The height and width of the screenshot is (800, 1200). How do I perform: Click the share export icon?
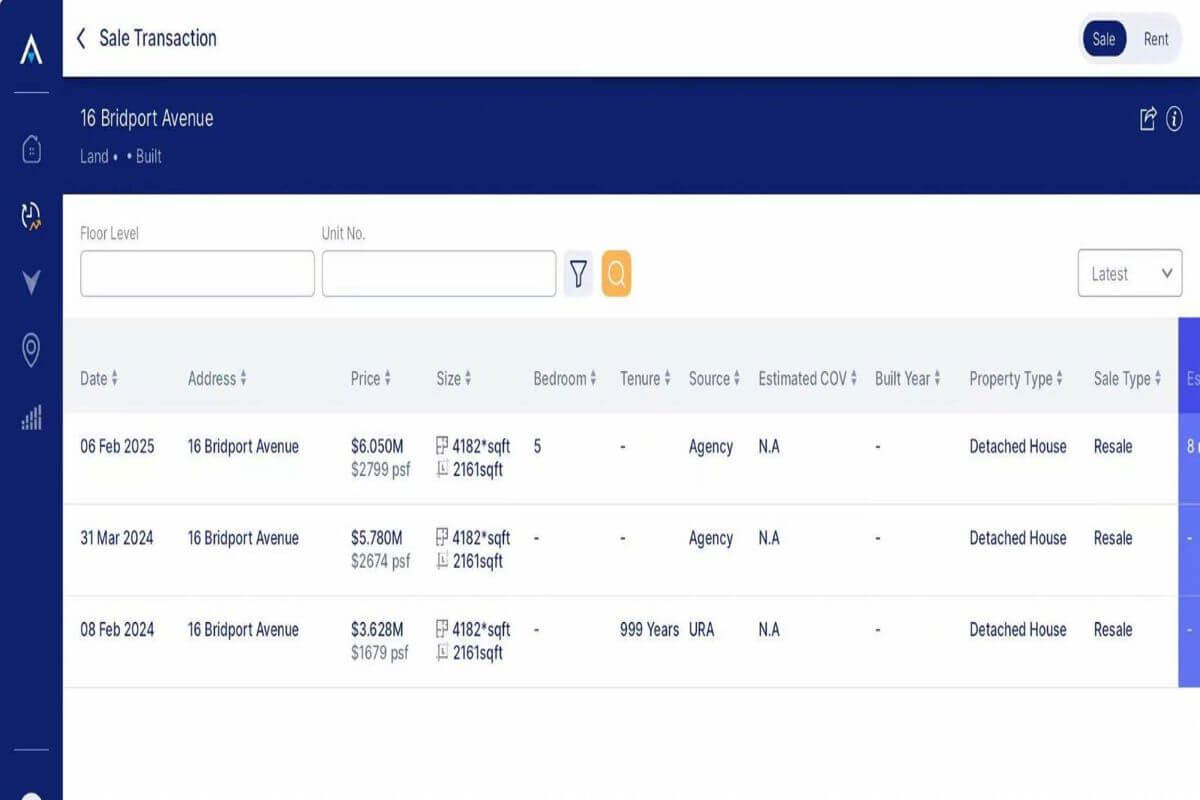(1148, 119)
